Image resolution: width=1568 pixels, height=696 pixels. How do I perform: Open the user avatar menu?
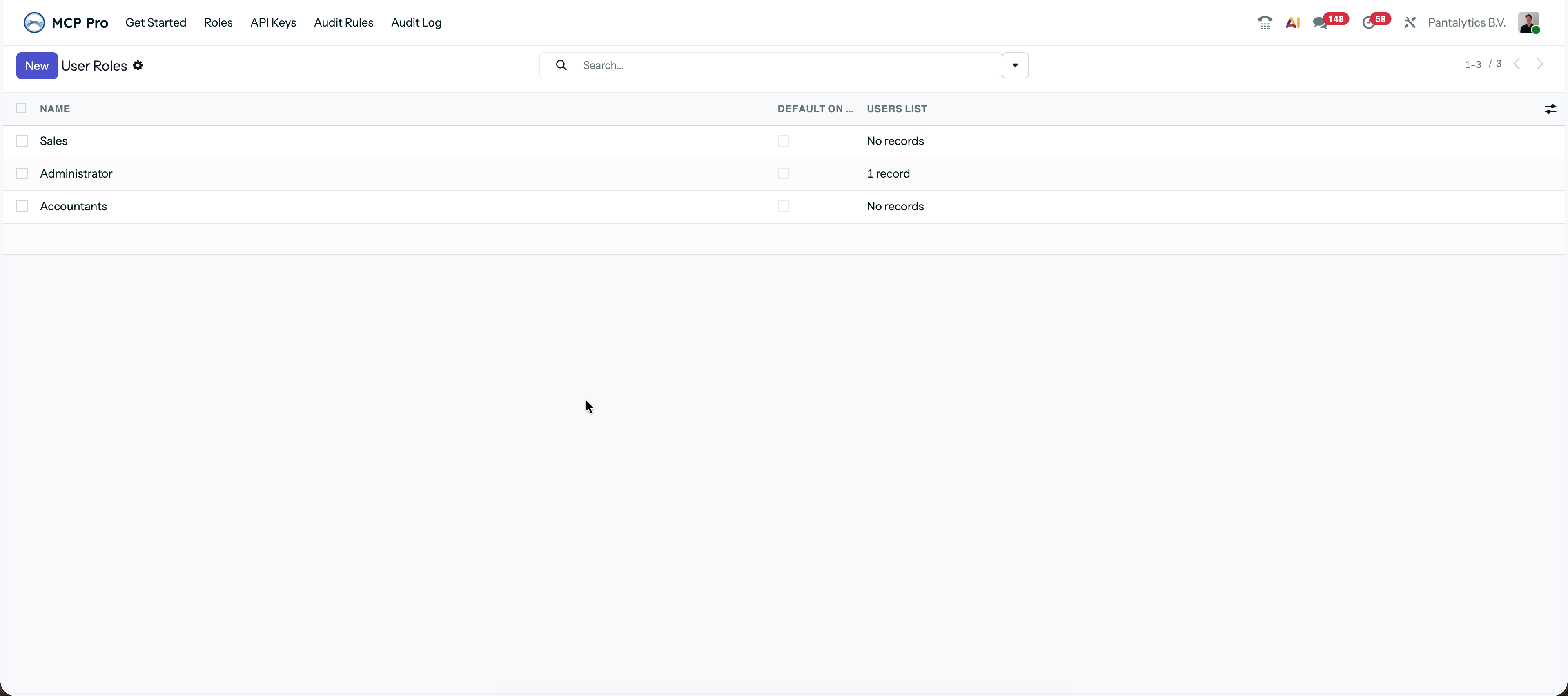[x=1528, y=22]
